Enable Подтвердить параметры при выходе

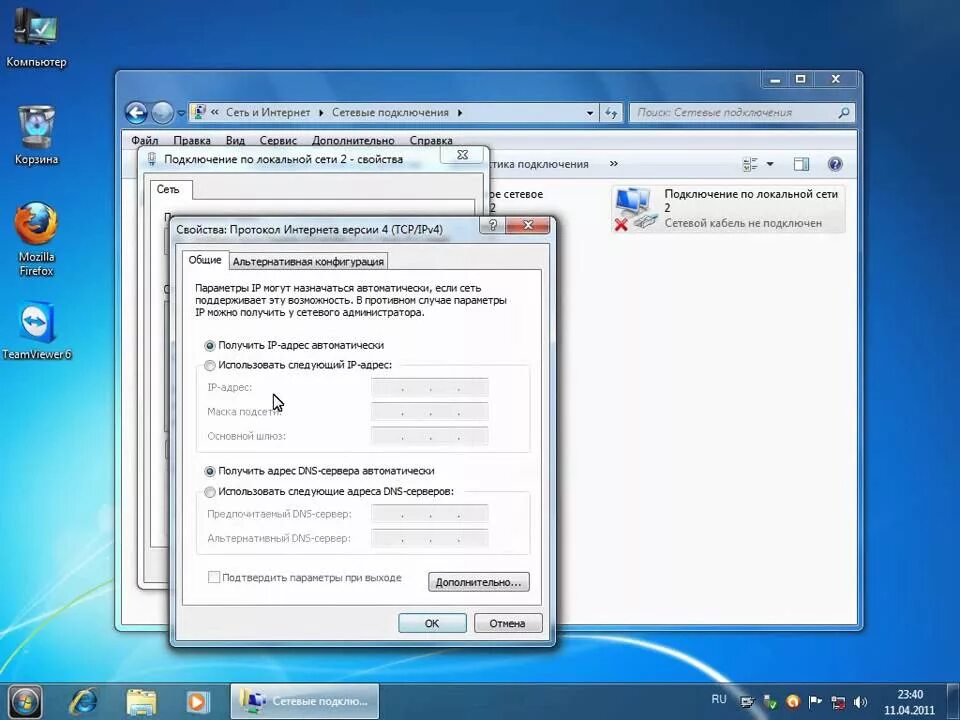pos(214,577)
